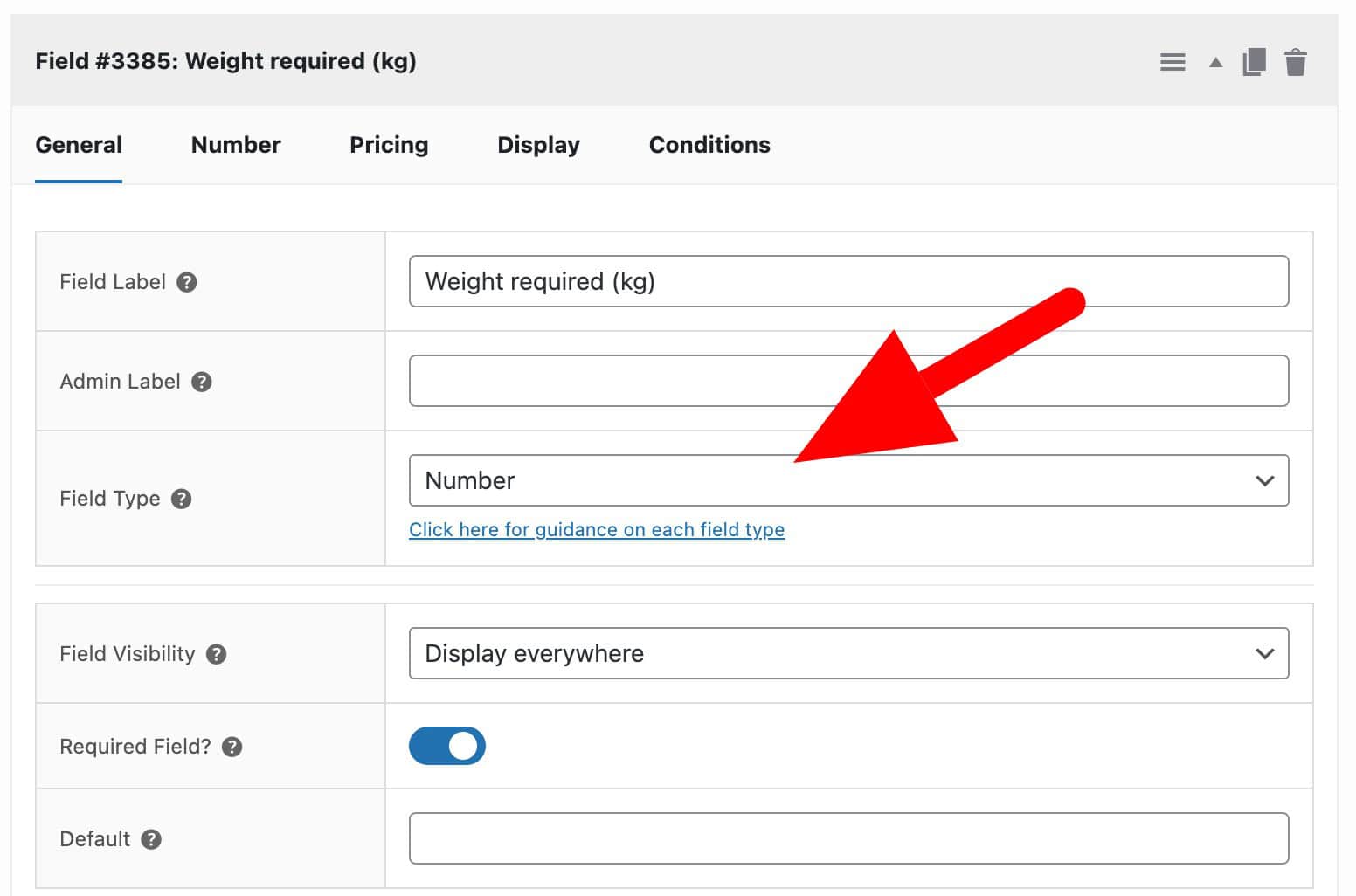Screen dimensions: 1356x896
Task: Open the Field Visibility help tooltip
Action: 216,653
